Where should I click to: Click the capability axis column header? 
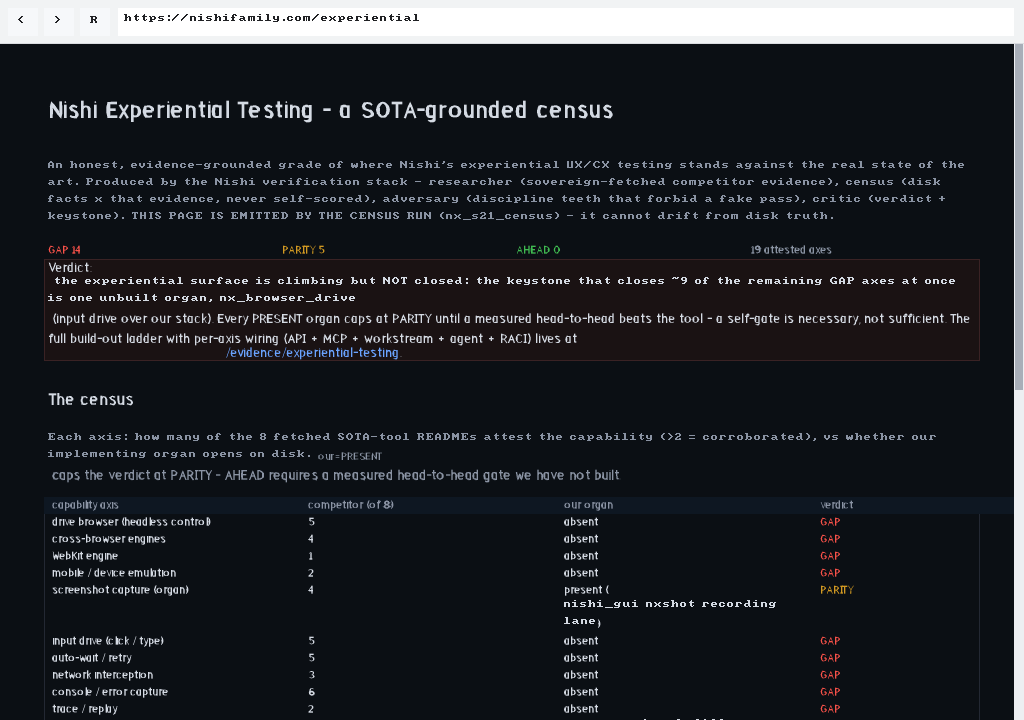pyautogui.click(x=85, y=504)
